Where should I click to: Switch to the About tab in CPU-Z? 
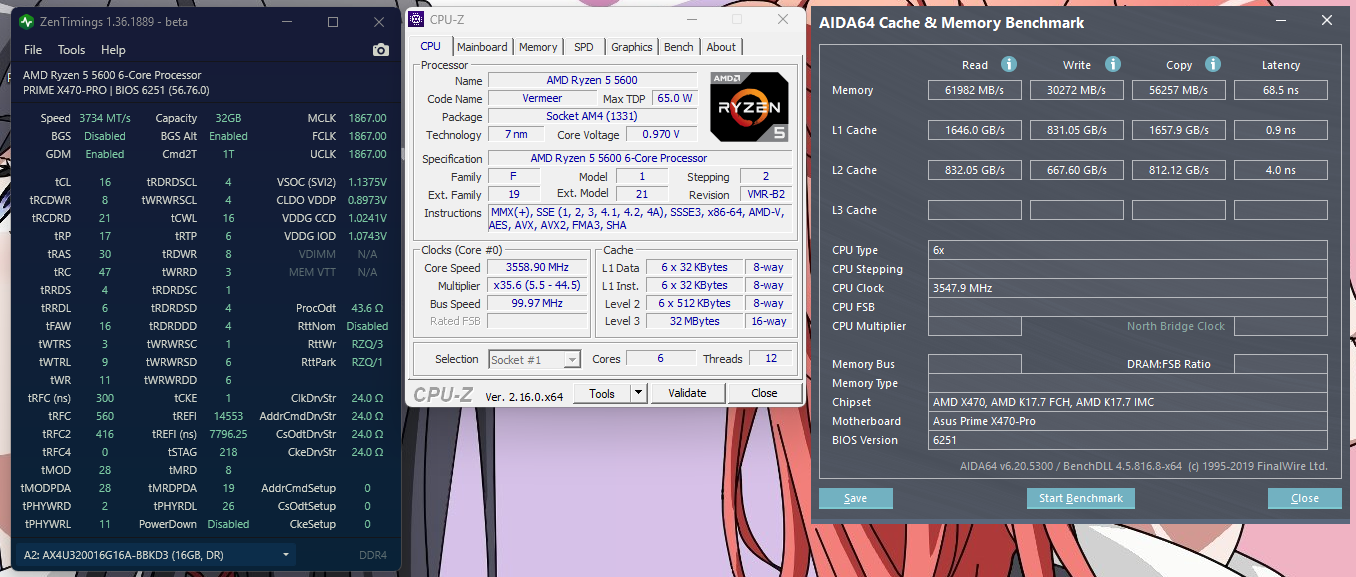(721, 47)
